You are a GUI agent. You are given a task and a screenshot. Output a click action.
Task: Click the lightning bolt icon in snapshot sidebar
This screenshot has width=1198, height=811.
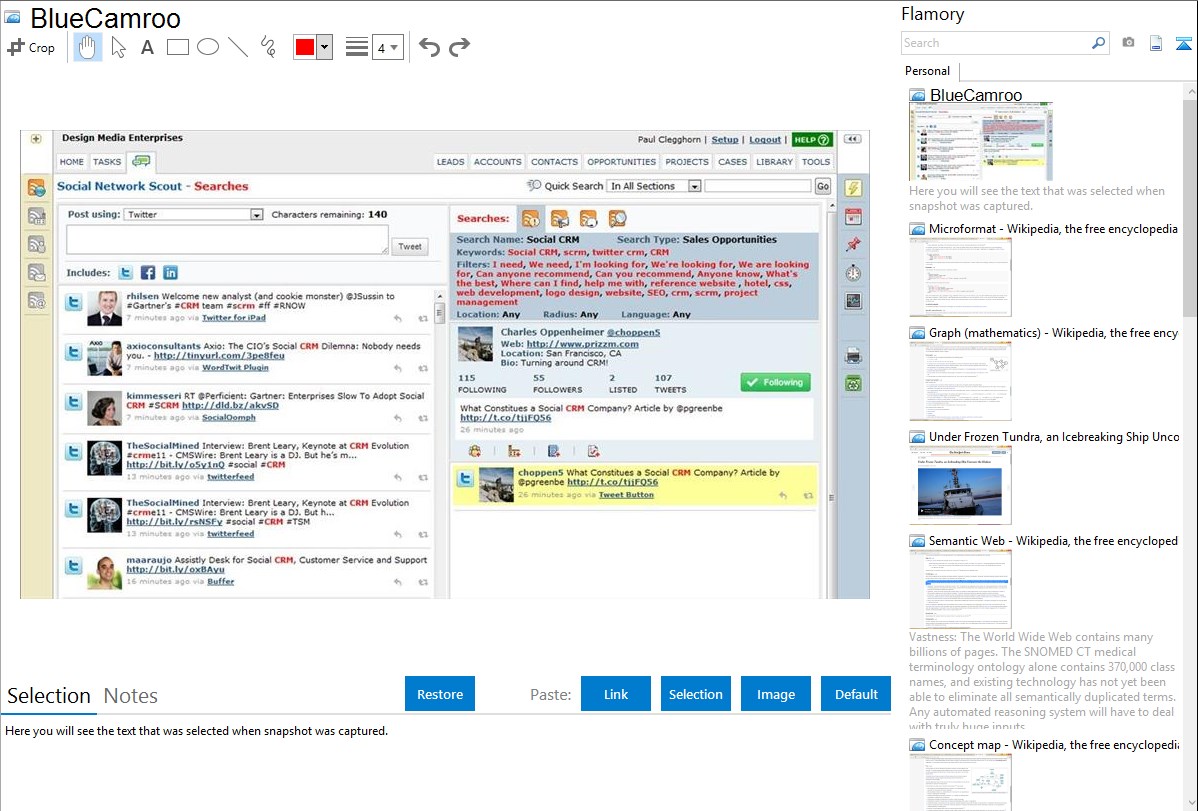pos(853,188)
